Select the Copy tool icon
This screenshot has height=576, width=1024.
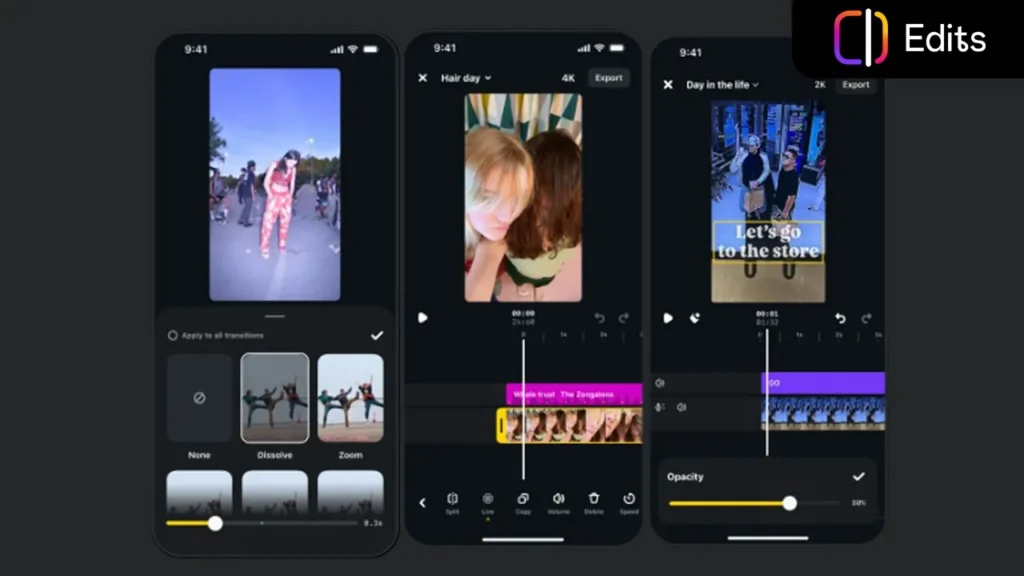coord(523,499)
